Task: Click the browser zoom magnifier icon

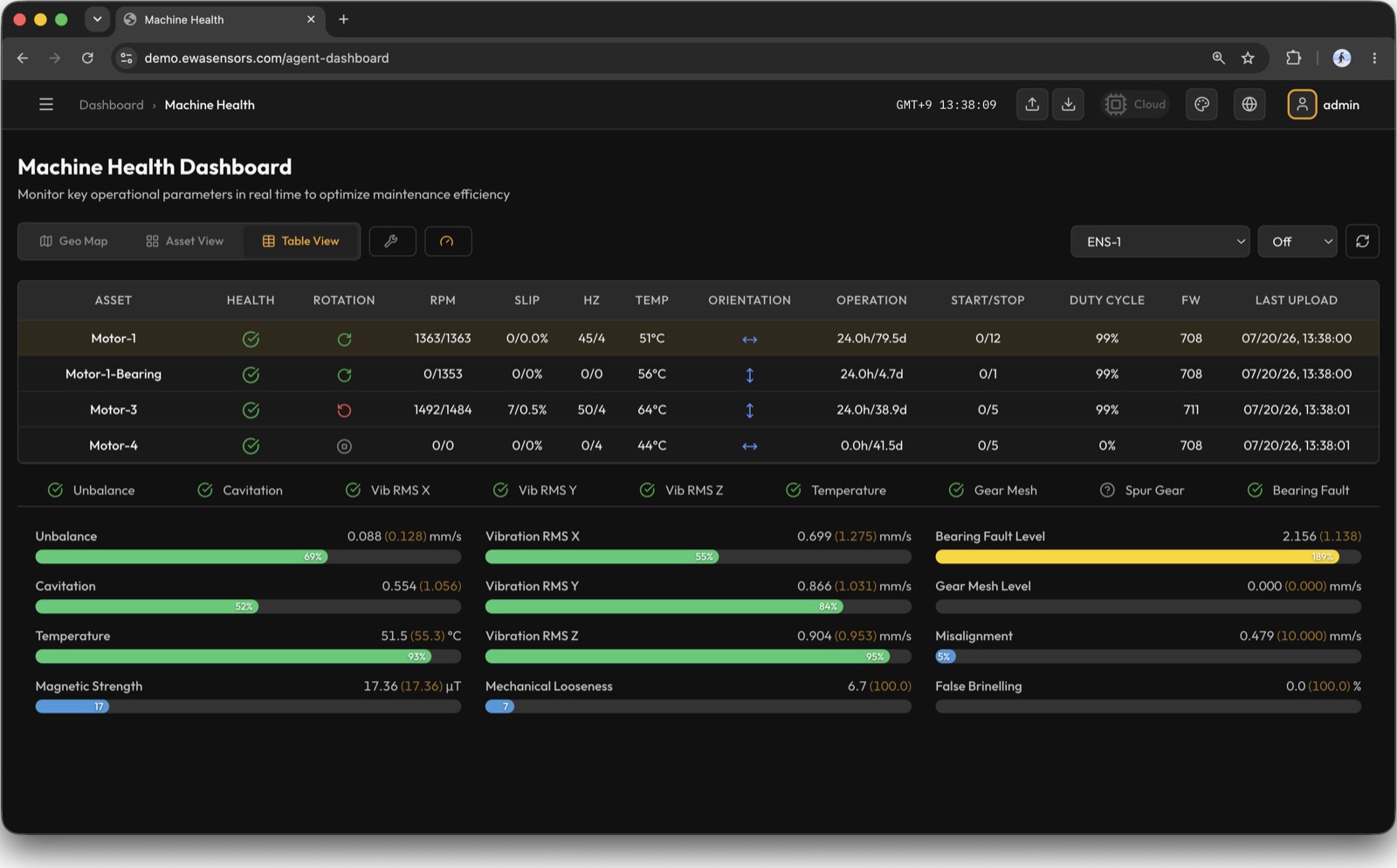Action: (1218, 58)
